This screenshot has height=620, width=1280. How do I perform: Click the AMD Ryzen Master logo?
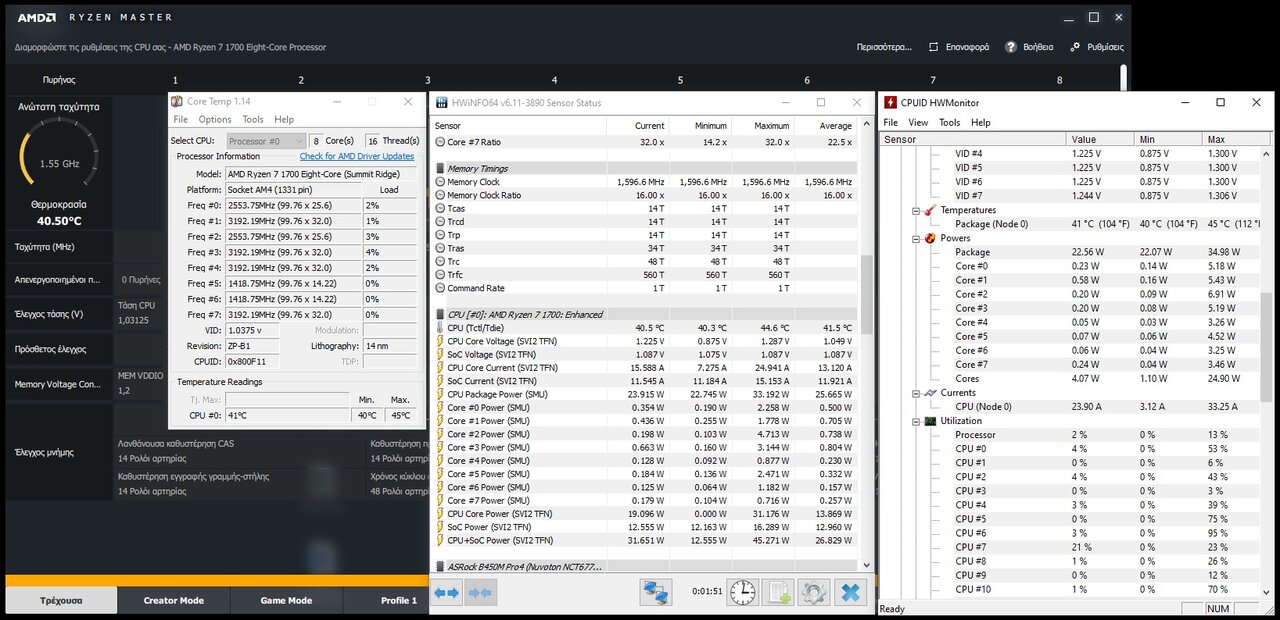pos(36,17)
